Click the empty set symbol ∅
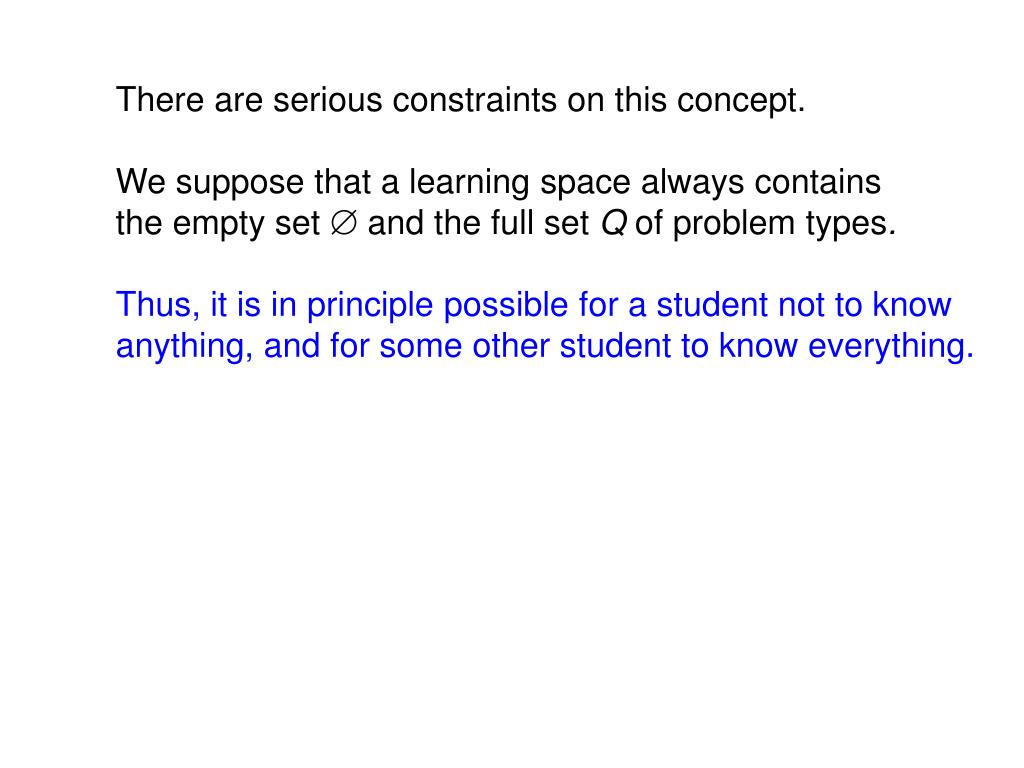1024x768 pixels. 344,223
